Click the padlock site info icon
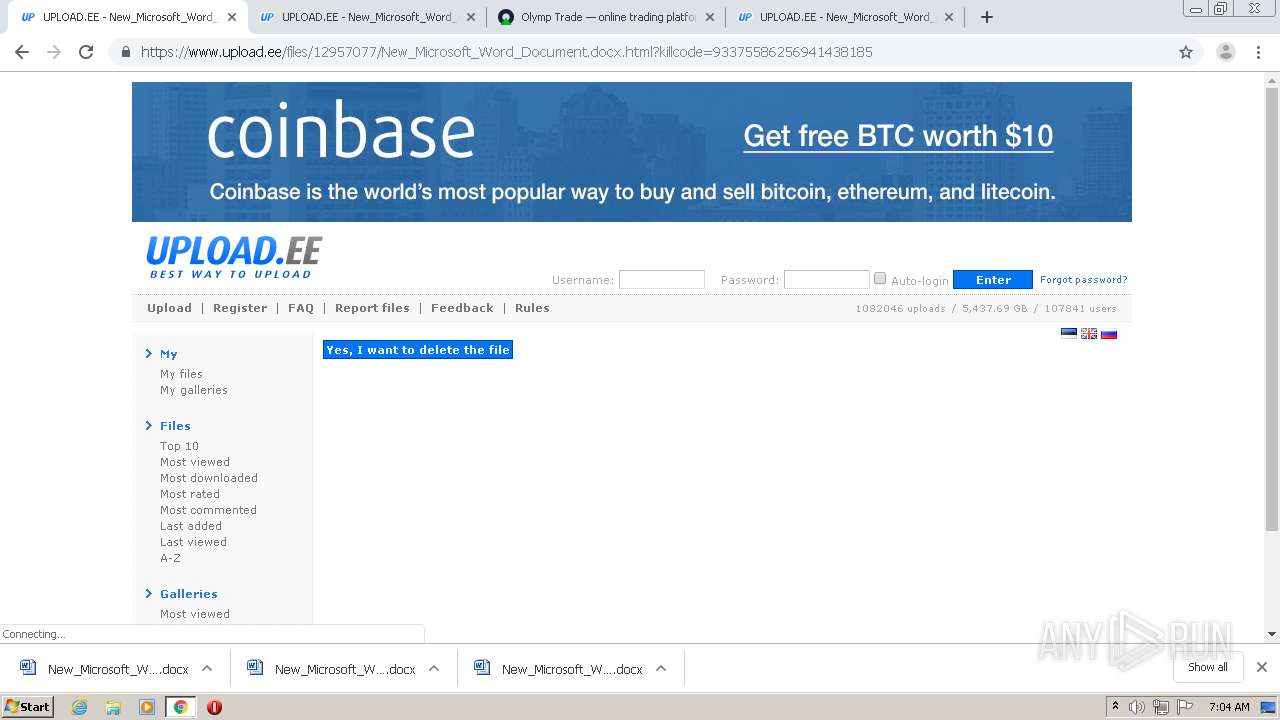 pos(125,52)
